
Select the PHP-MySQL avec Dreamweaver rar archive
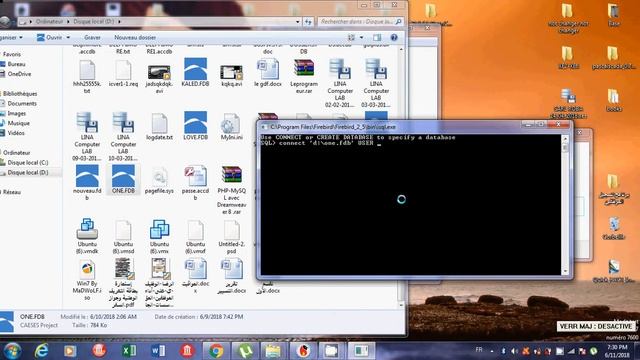[x=231, y=190]
